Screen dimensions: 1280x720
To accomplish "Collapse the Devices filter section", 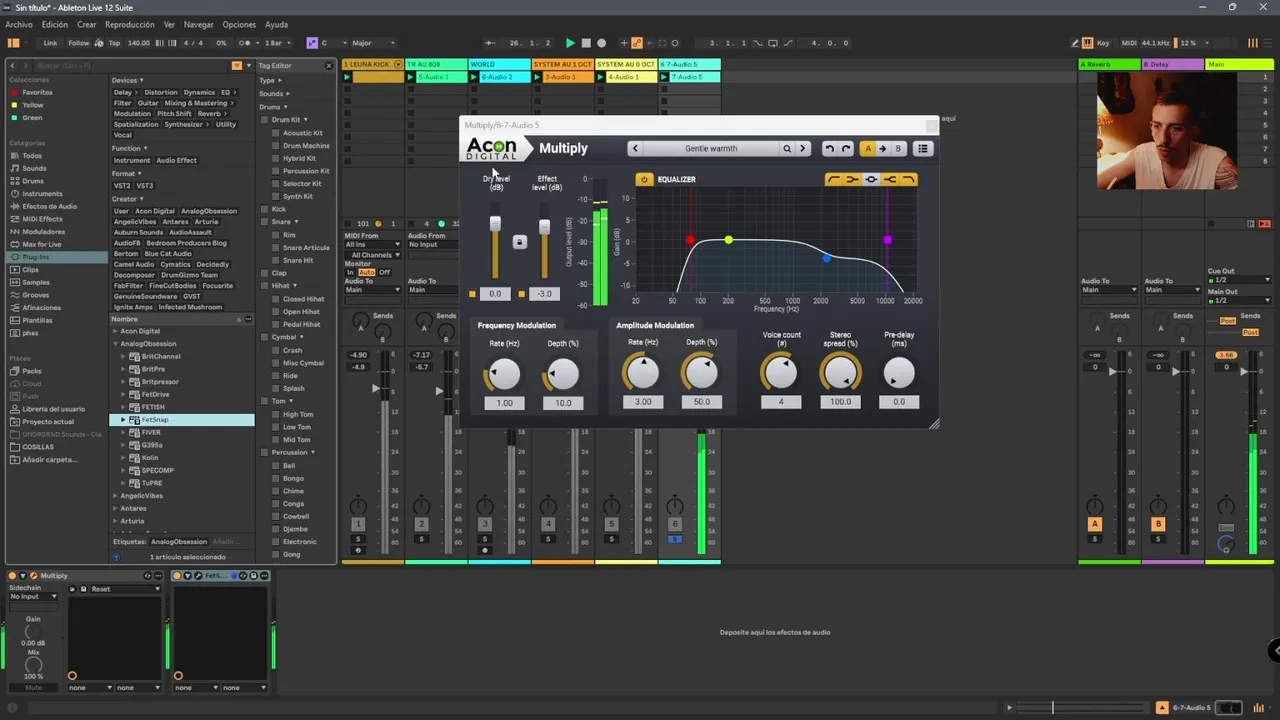I will pyautogui.click(x=142, y=80).
